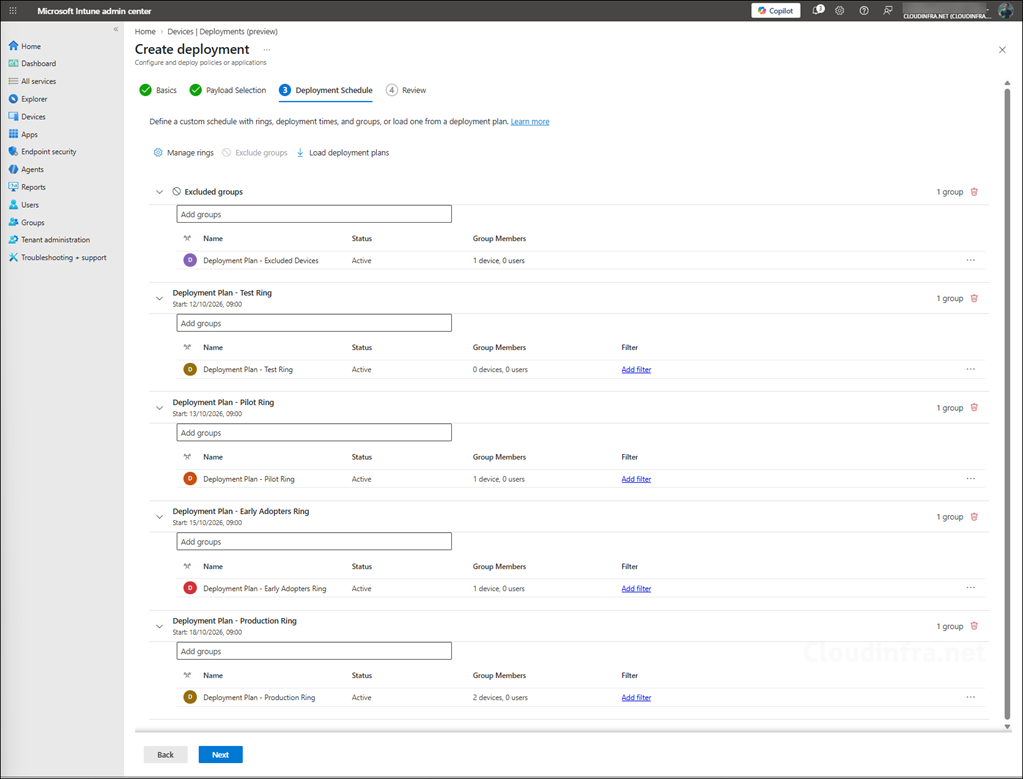This screenshot has height=779, width=1024.
Task: Open the app launcher waffle icon
Action: point(13,10)
